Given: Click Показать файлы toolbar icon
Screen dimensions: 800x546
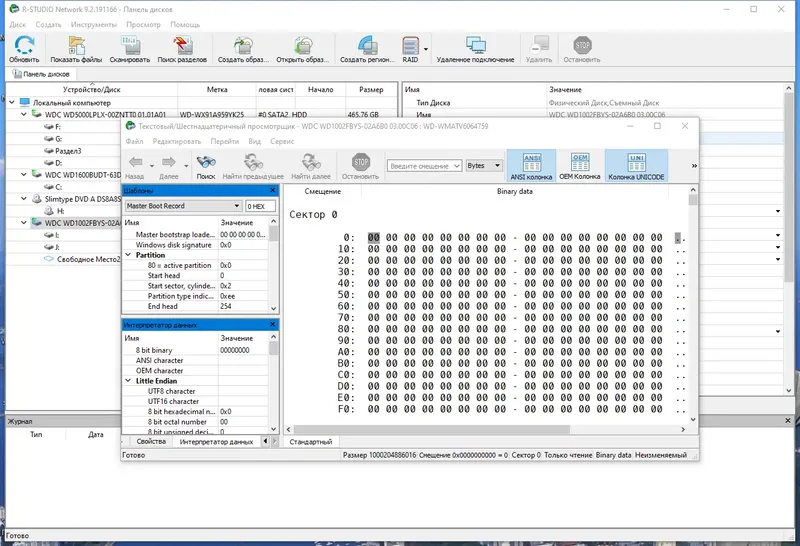Looking at the screenshot, I should click(x=77, y=45).
